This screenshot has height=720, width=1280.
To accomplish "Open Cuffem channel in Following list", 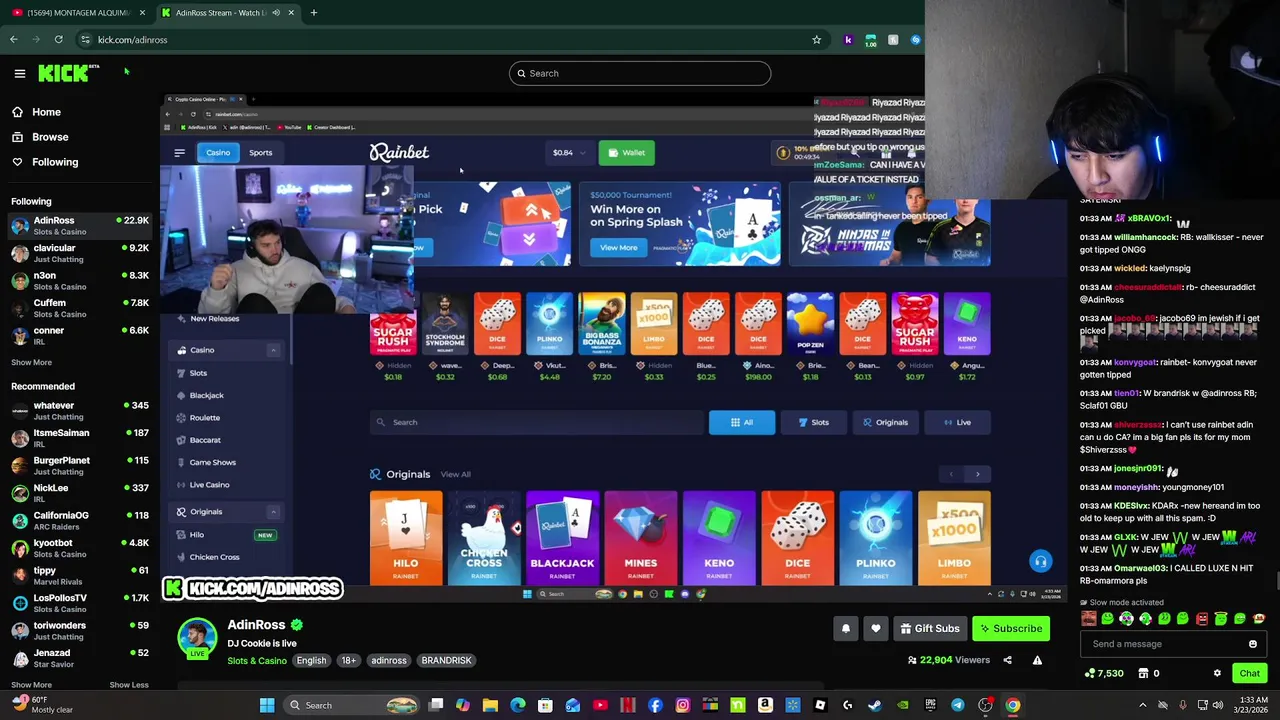I will click(x=78, y=308).
